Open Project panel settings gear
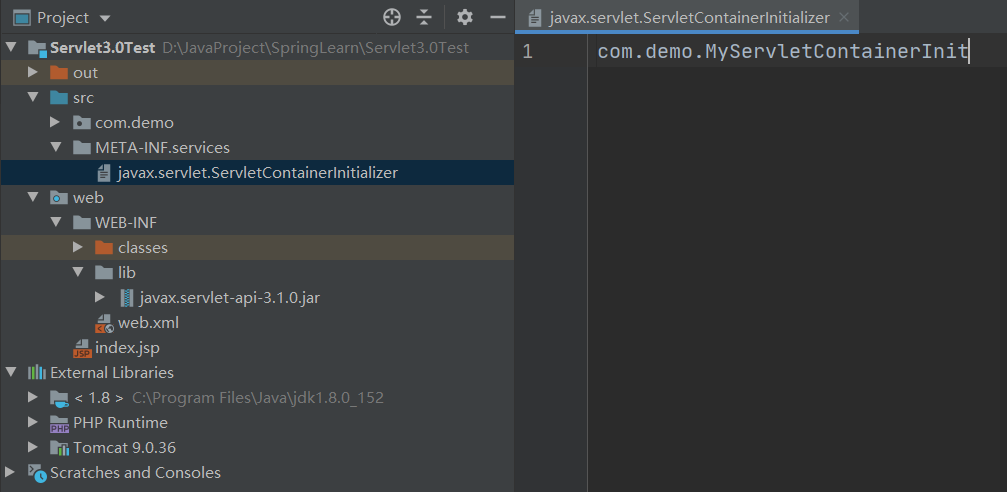Screen dimensions: 1007x492 (x=465, y=17)
